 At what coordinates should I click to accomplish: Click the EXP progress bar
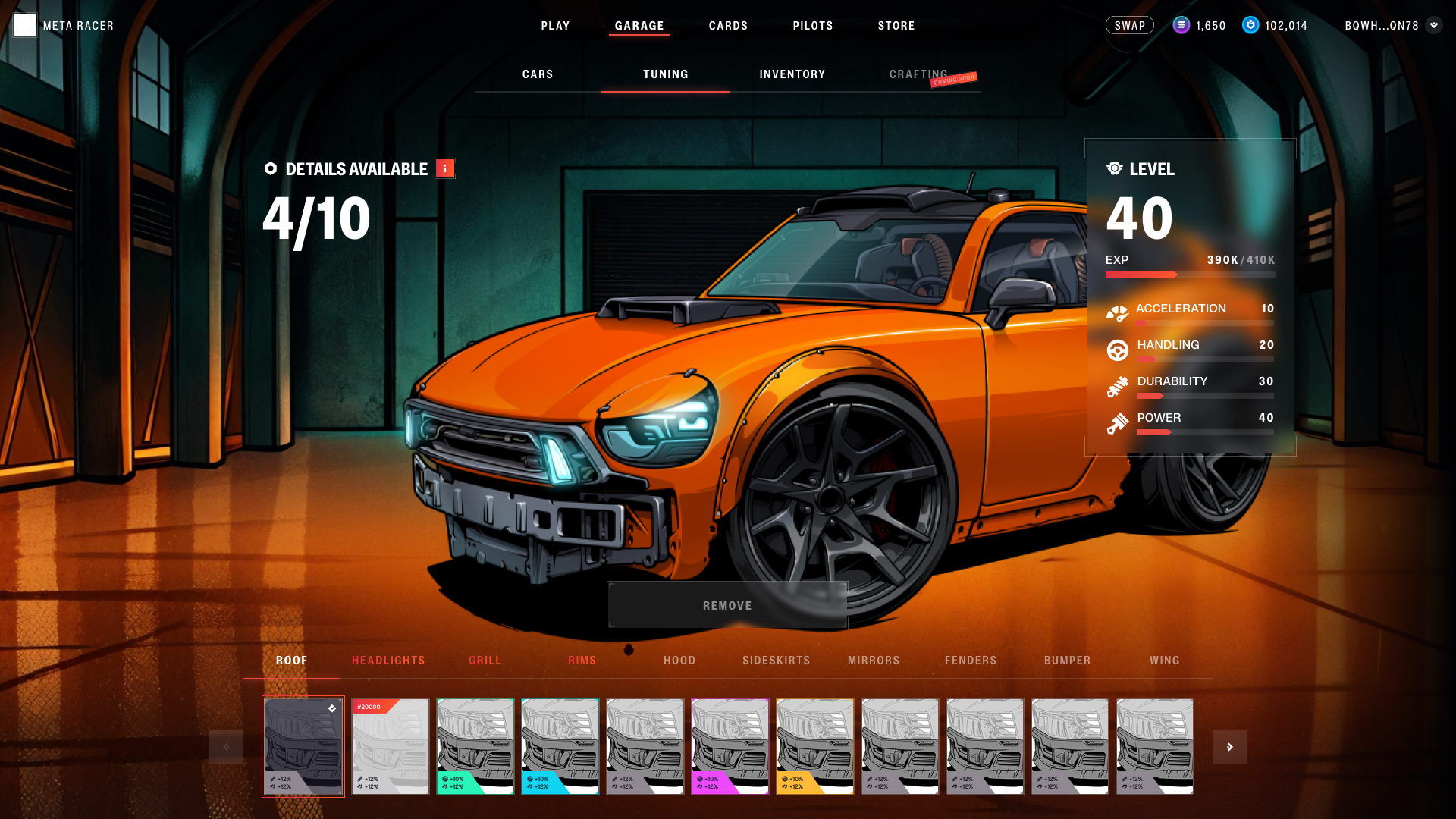point(1190,275)
